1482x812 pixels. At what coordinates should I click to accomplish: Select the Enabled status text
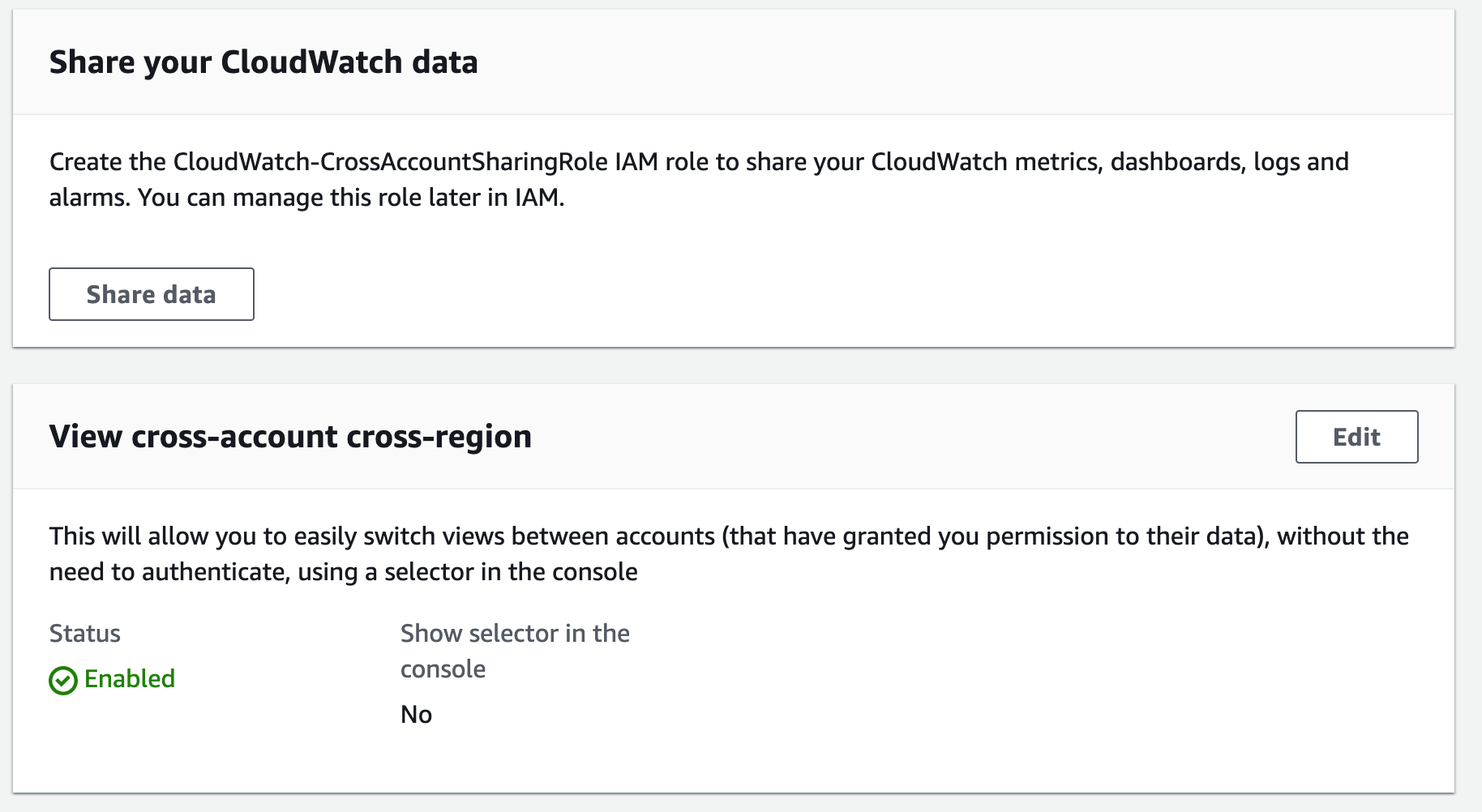[130, 678]
